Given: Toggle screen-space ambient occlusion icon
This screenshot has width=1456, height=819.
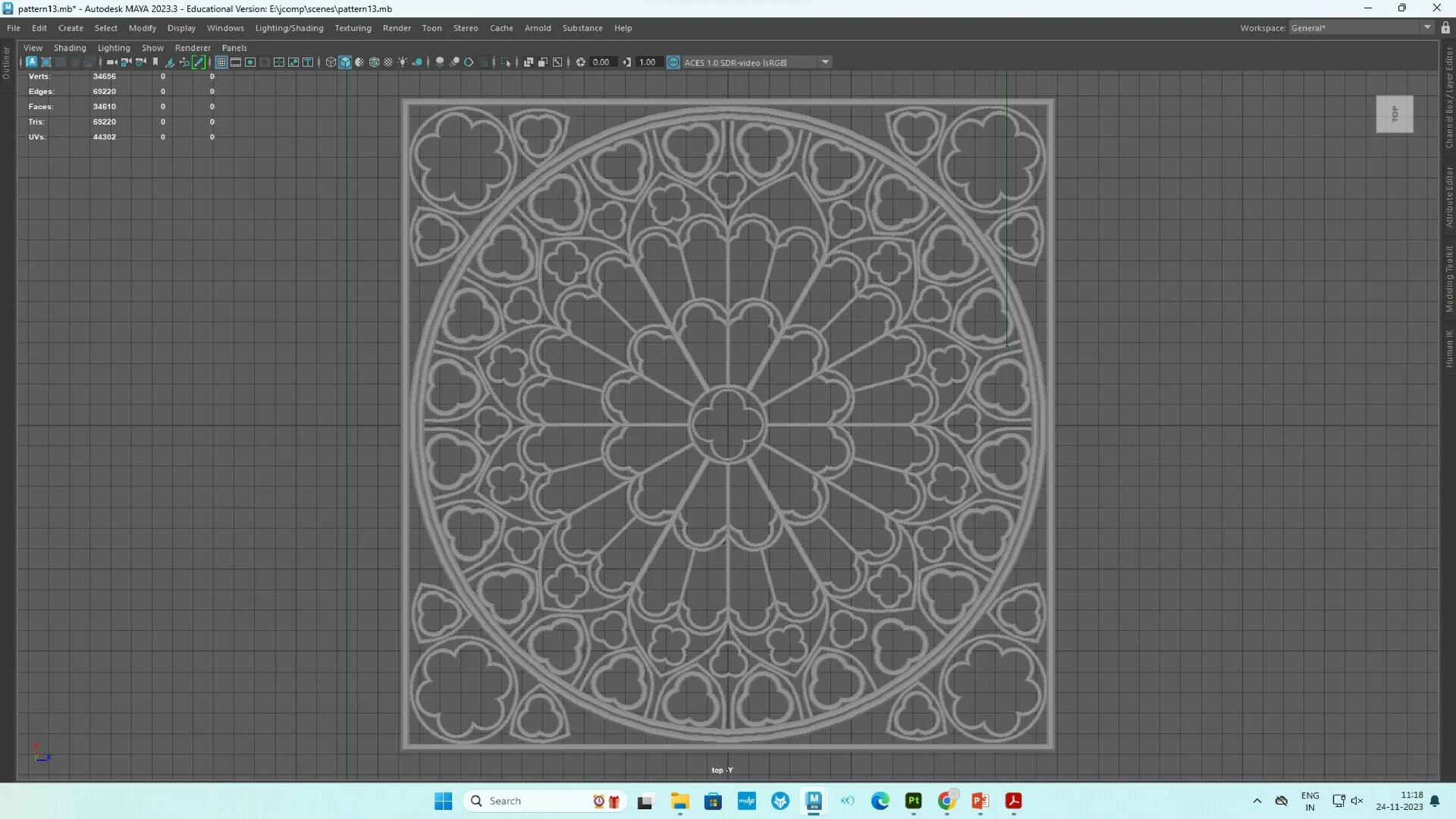Looking at the screenshot, I should point(440,62).
